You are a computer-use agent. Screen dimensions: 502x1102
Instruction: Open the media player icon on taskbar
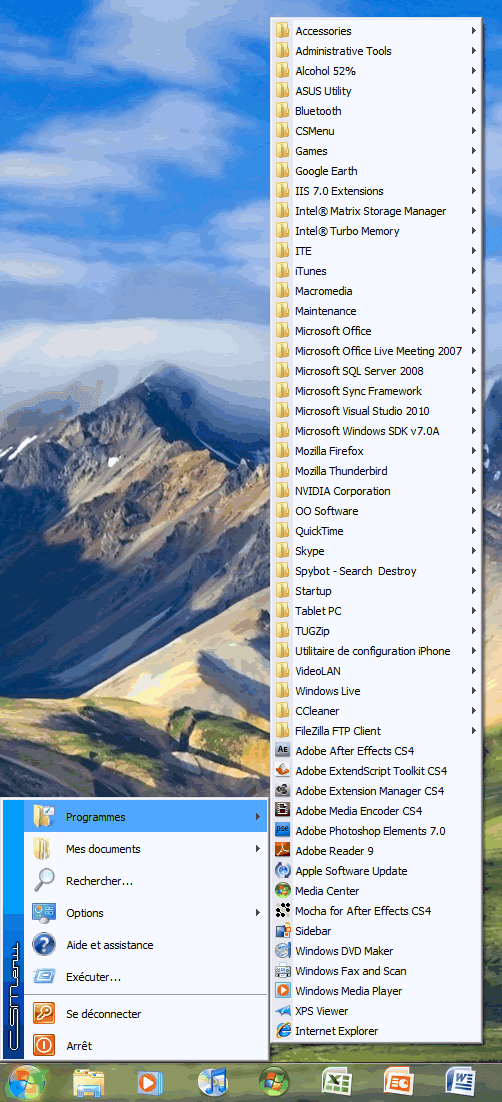coord(149,1083)
